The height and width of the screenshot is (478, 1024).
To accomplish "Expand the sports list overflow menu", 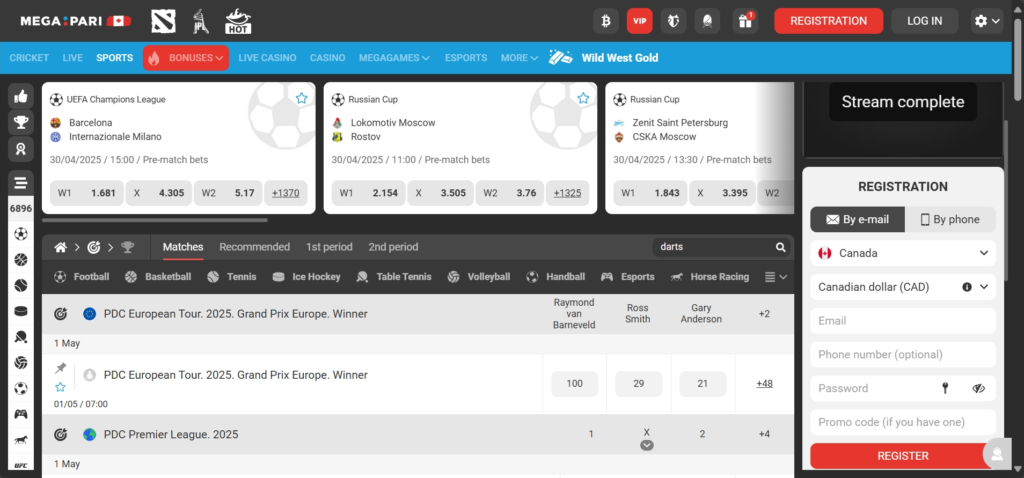I will 776,277.
